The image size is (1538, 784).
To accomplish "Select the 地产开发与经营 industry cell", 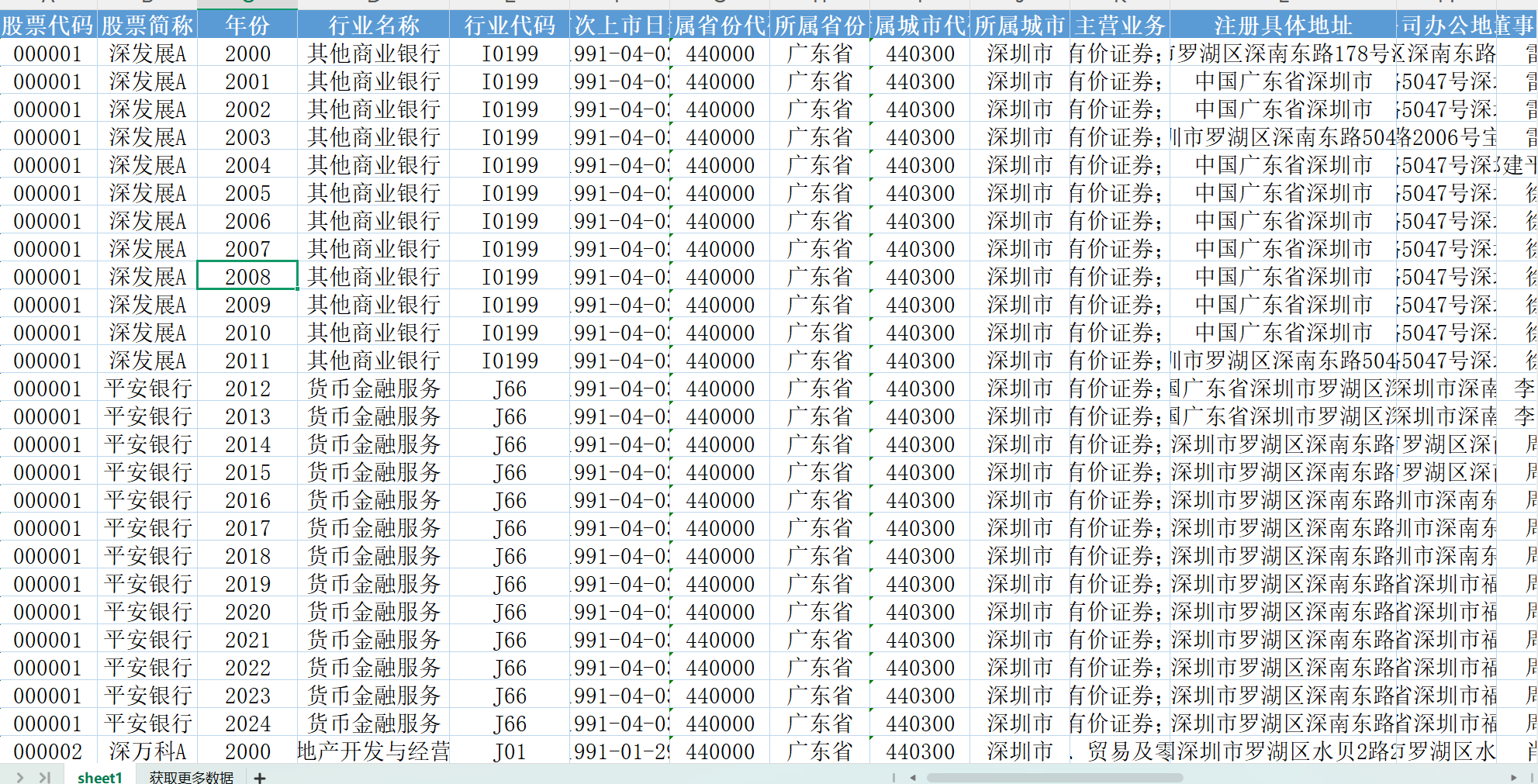I will pyautogui.click(x=374, y=751).
